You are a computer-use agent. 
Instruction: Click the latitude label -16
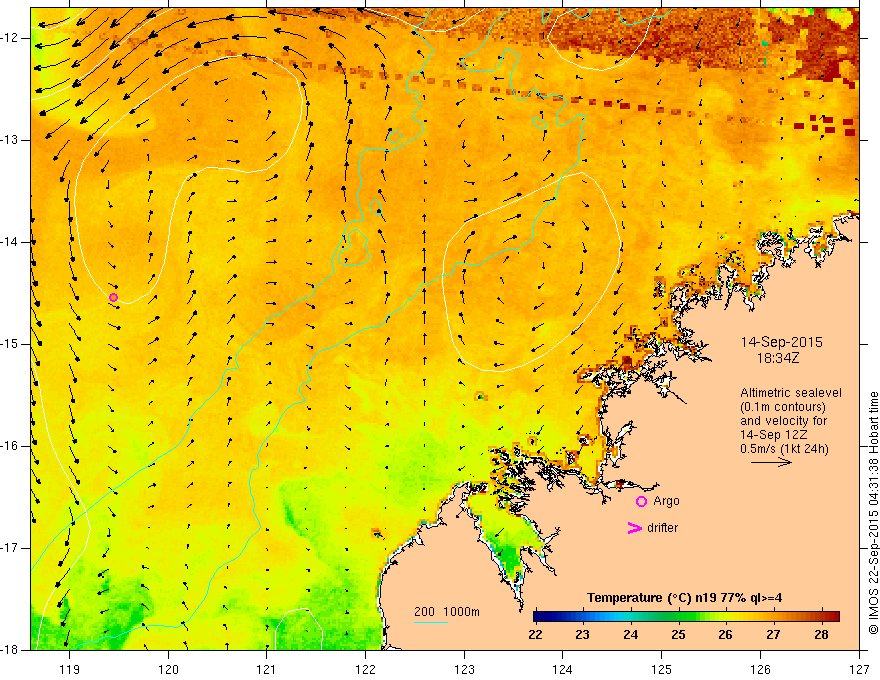10,446
